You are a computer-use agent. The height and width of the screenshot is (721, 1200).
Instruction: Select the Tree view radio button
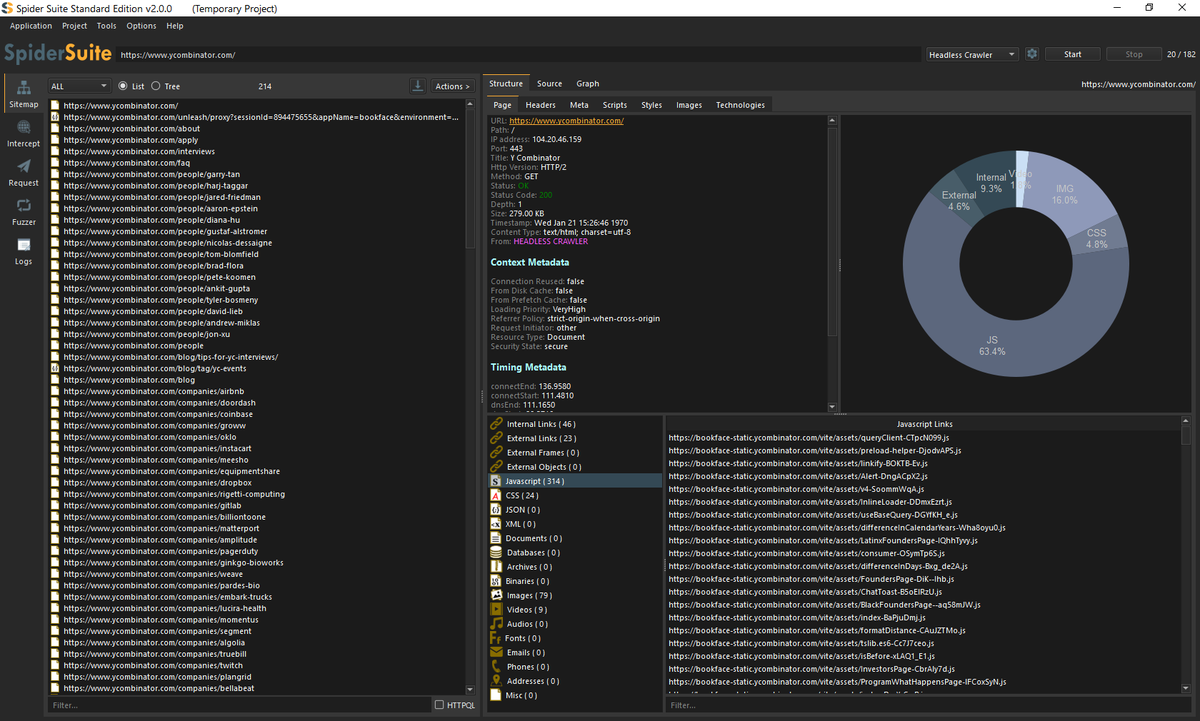coord(156,86)
